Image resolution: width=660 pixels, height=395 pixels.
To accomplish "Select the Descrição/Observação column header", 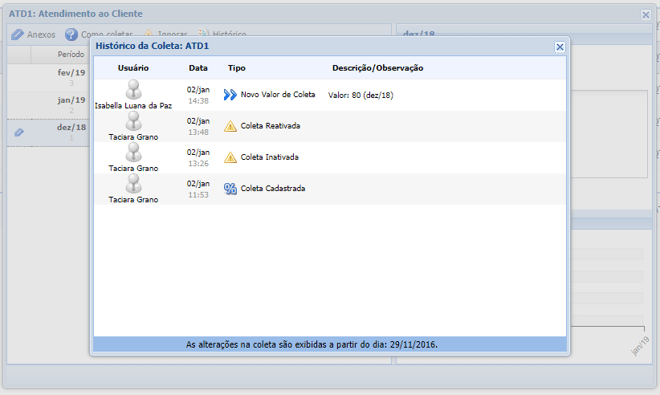I will click(378, 68).
